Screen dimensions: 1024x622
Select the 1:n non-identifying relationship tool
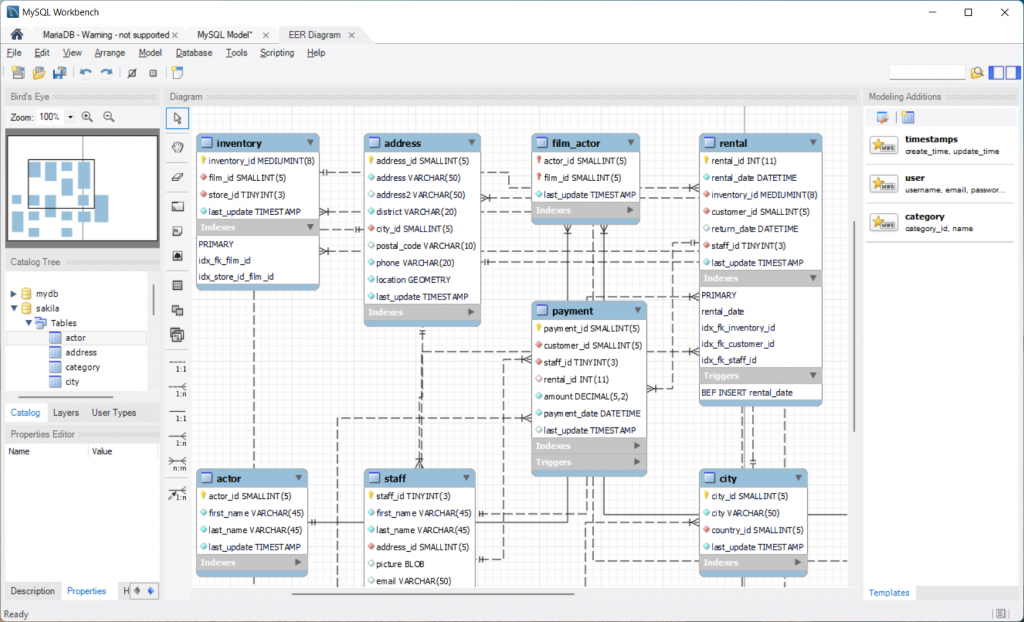coord(178,389)
